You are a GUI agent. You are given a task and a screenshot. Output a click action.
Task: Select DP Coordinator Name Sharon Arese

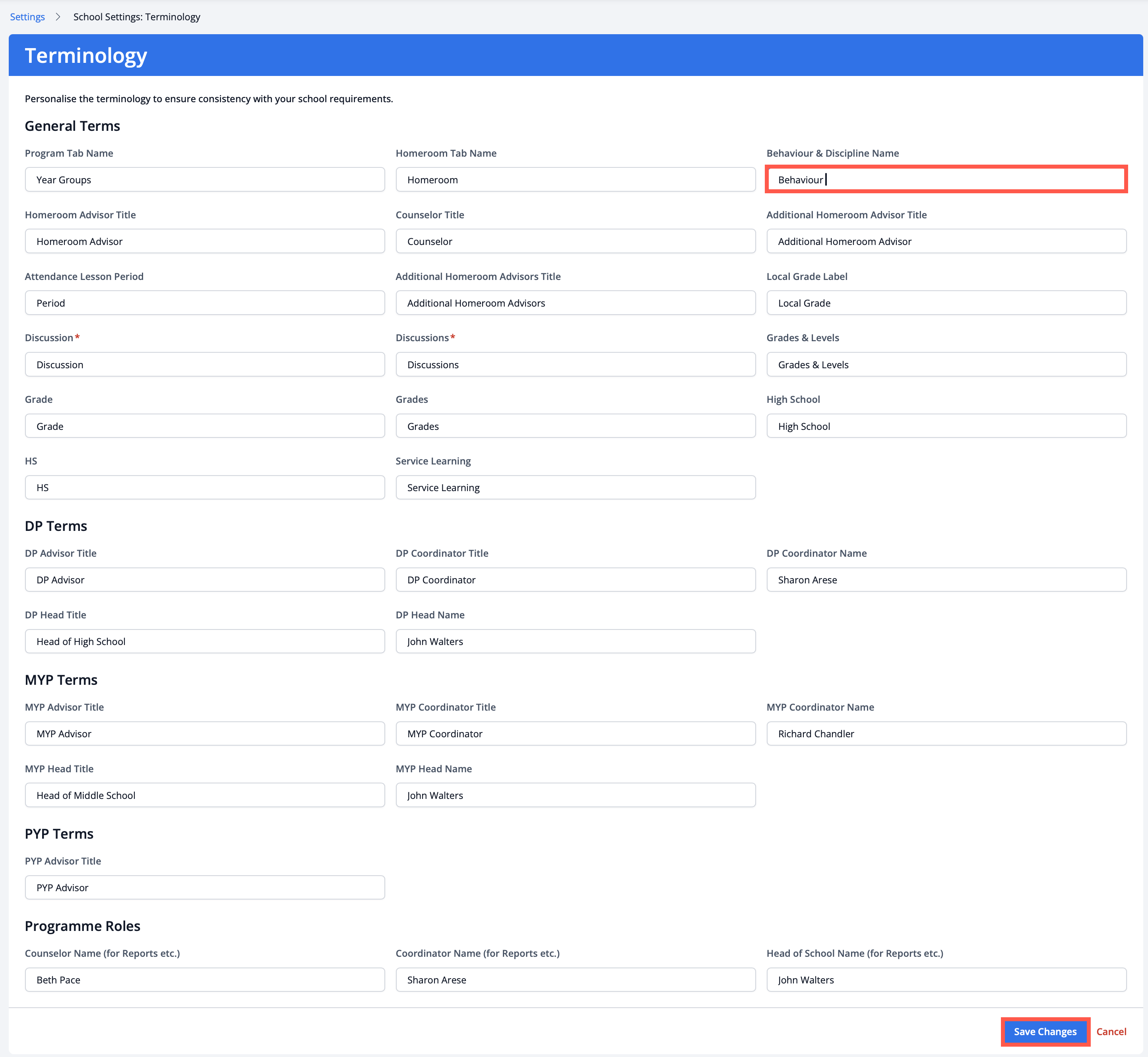tap(946, 580)
